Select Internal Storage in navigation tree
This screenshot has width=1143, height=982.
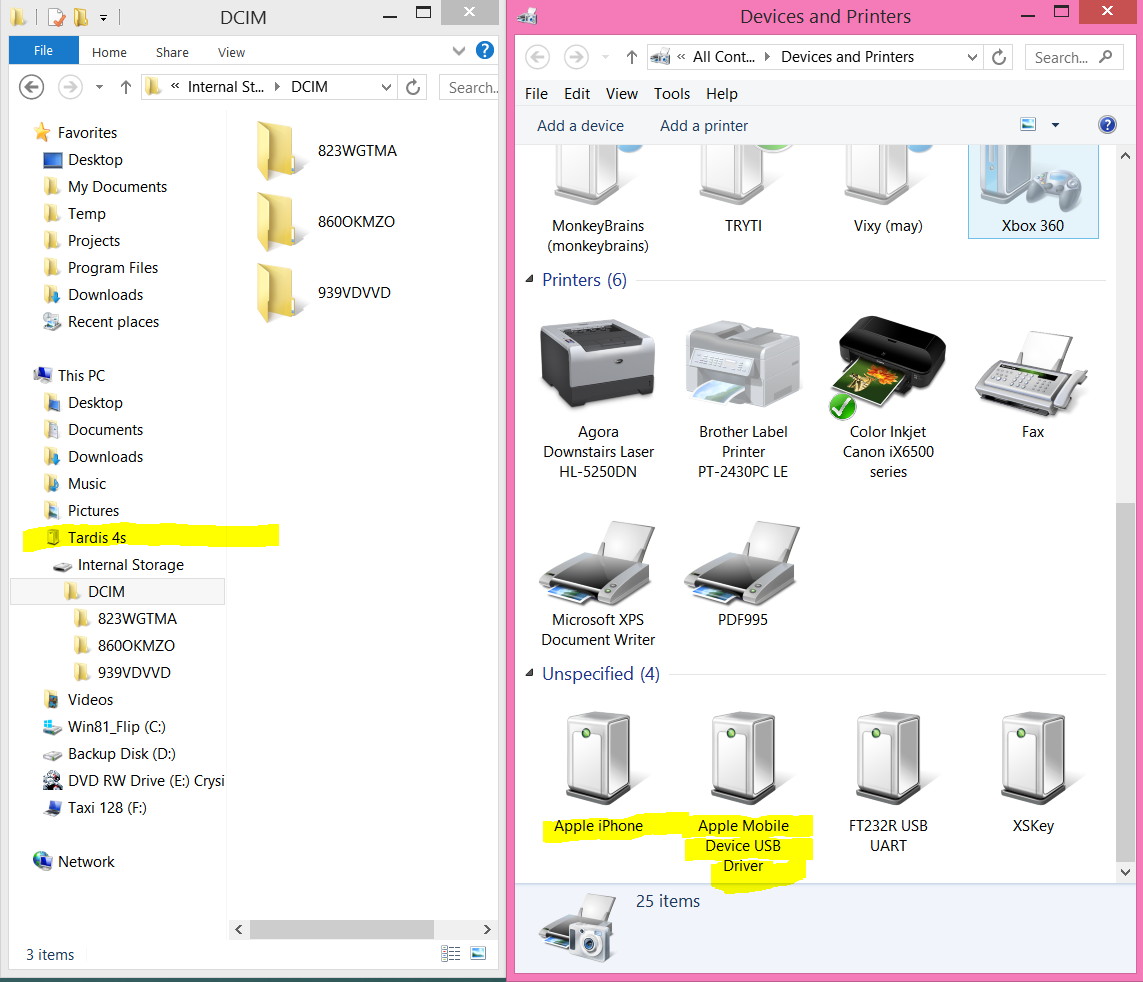click(x=130, y=564)
